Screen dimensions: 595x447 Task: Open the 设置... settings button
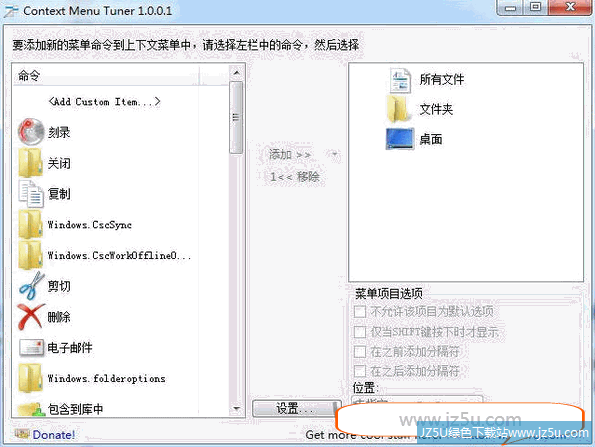(297, 409)
